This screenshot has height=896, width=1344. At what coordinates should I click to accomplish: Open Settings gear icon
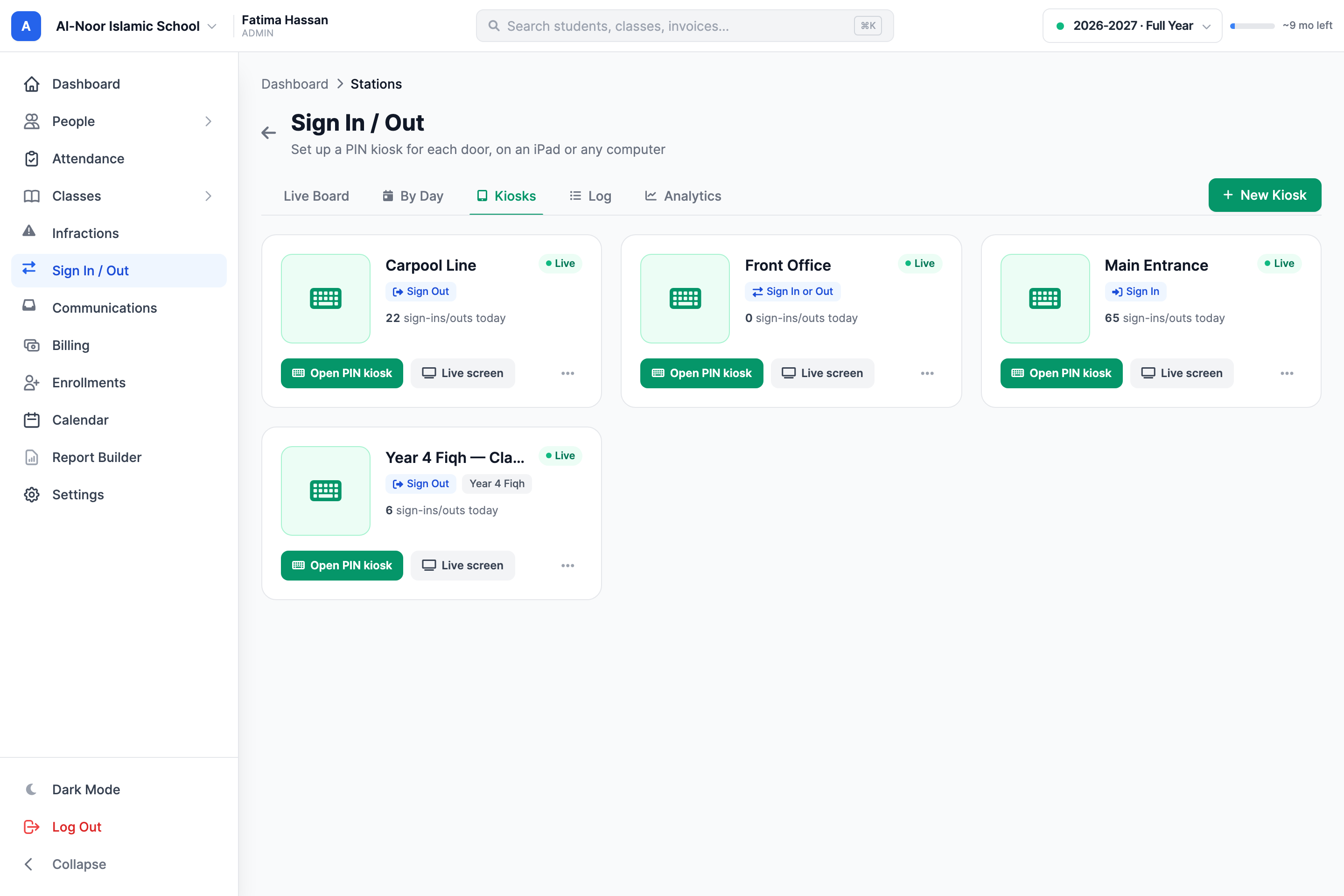pos(31,495)
